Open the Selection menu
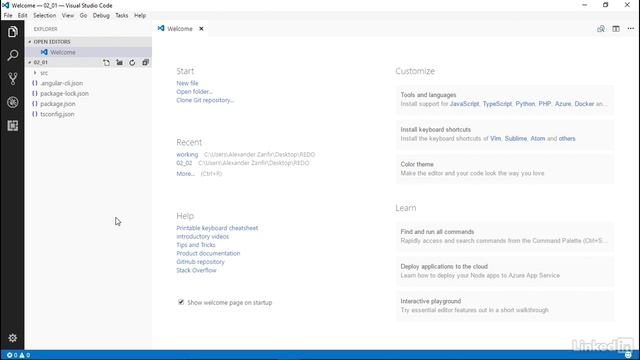The image size is (640, 360). tap(44, 16)
